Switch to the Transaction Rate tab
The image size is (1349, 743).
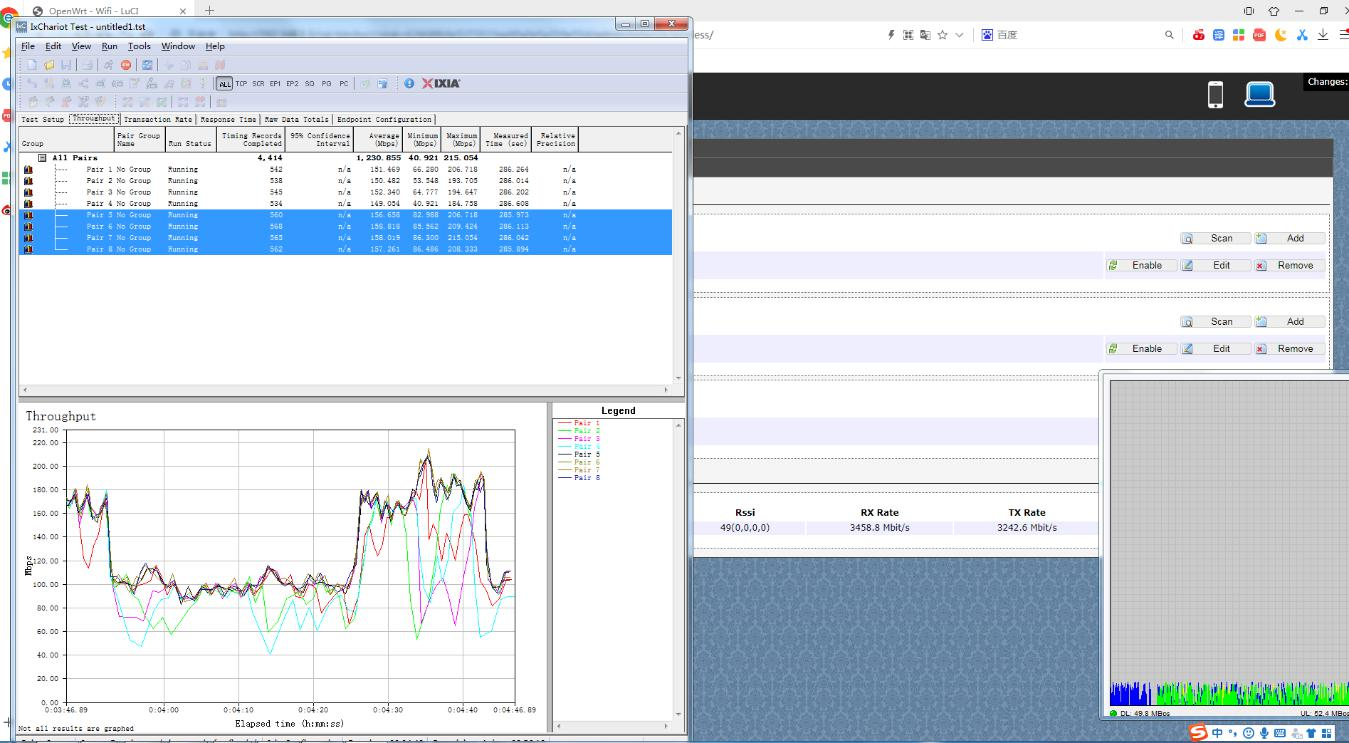(x=157, y=120)
